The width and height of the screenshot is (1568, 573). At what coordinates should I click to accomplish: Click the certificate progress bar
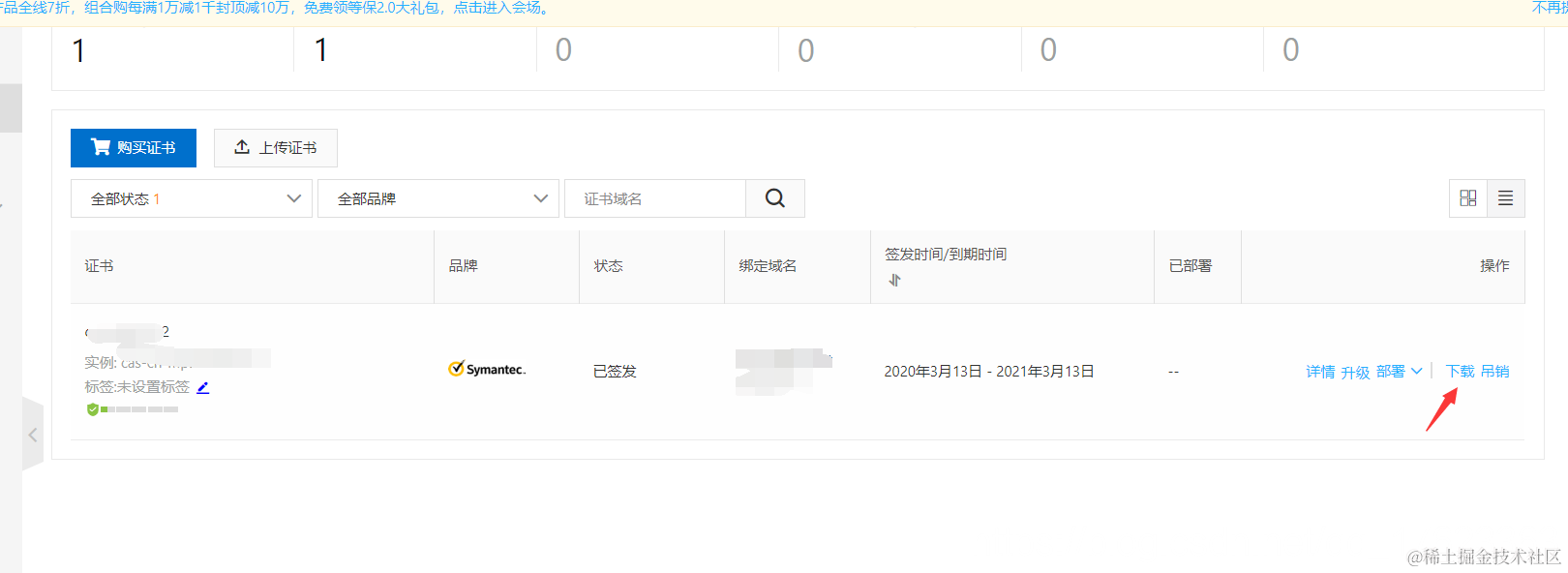139,409
